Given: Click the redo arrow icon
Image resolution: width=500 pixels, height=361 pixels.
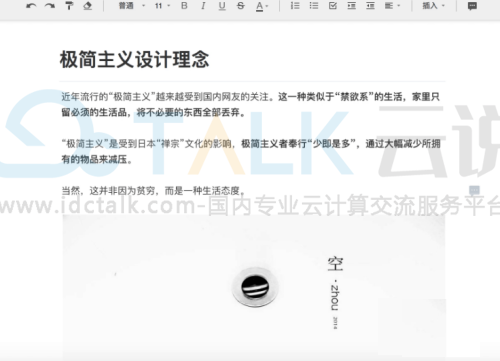Looking at the screenshot, I should pos(50,6).
